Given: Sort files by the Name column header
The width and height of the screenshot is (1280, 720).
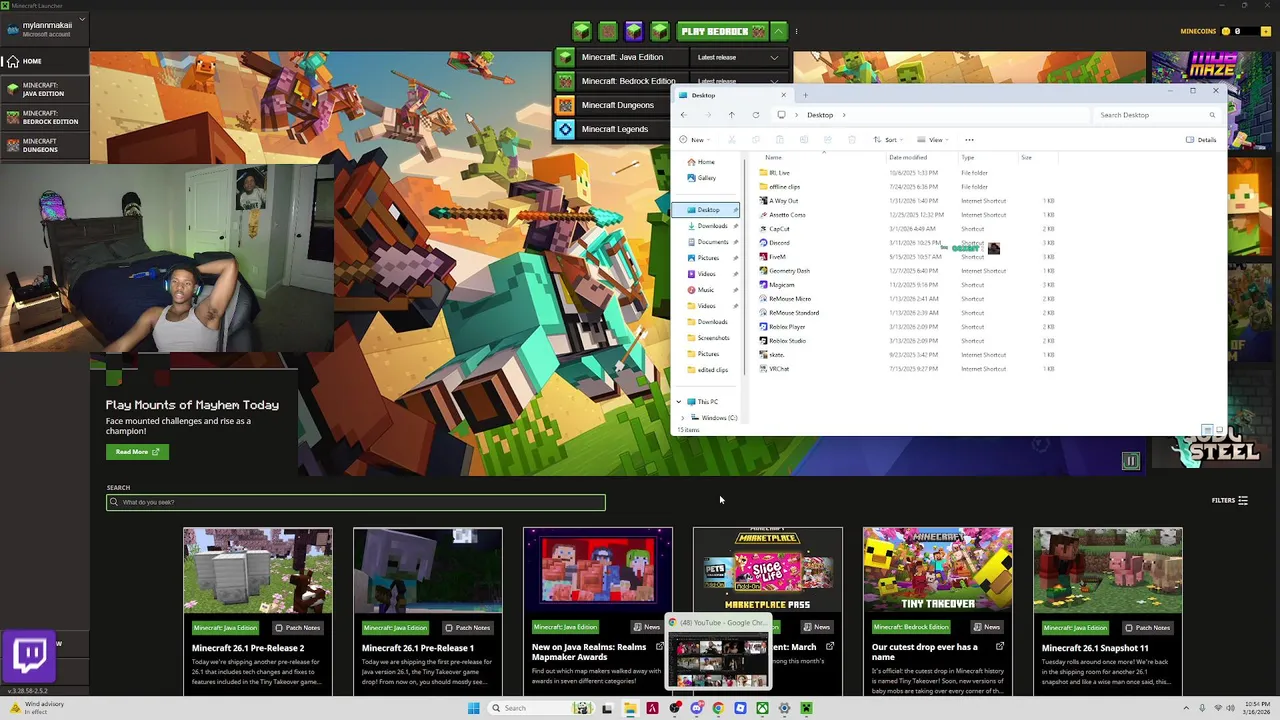Looking at the screenshot, I should (773, 157).
